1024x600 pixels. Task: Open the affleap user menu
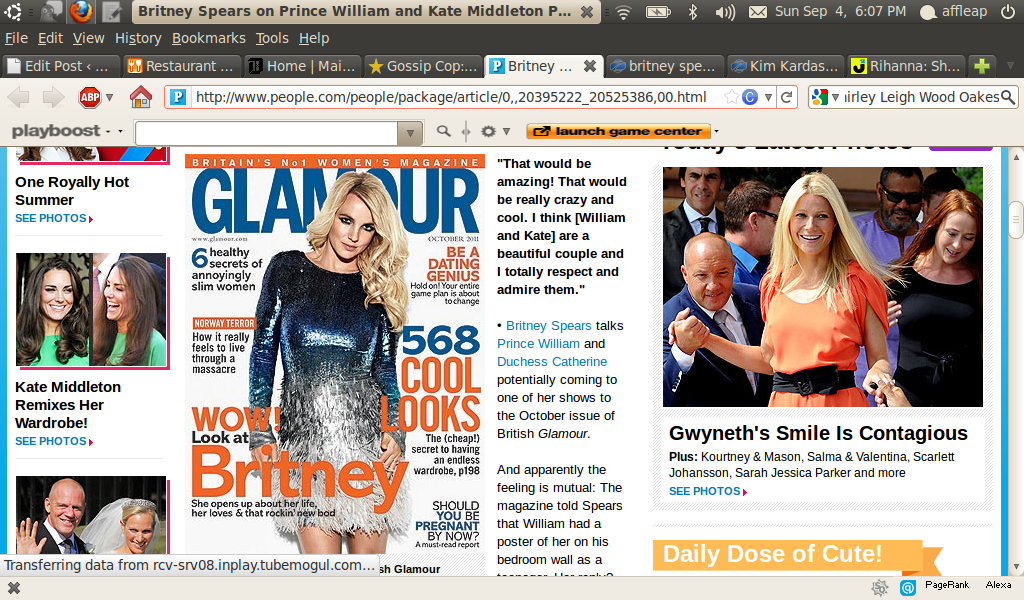(x=953, y=12)
